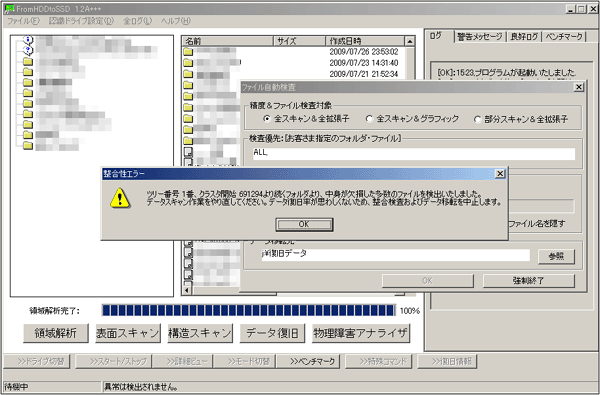Select the date 2009/07/23 14:31:40

click(x=364, y=62)
